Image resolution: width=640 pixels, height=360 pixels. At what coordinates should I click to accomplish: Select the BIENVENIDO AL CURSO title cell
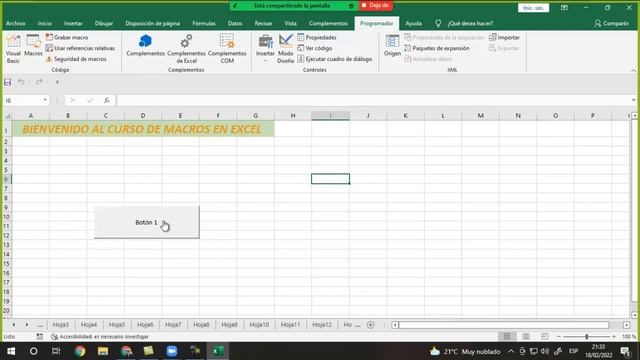143,129
